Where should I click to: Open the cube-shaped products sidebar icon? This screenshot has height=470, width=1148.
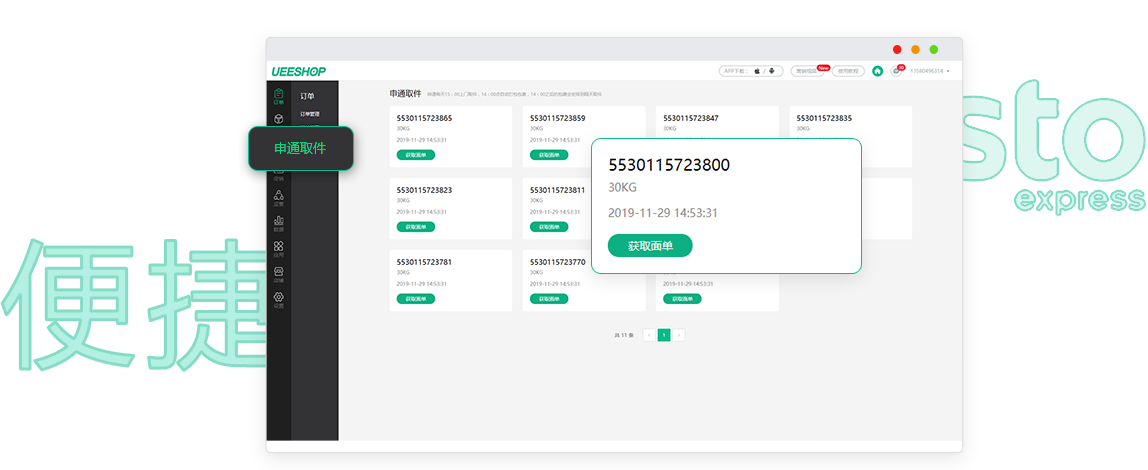[x=278, y=120]
